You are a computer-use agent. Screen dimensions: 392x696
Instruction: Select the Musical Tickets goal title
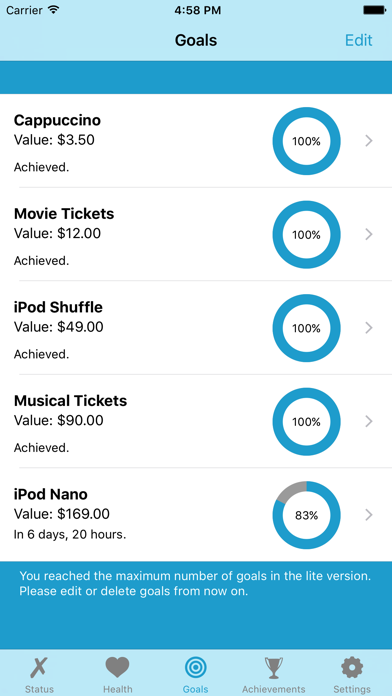(x=71, y=401)
